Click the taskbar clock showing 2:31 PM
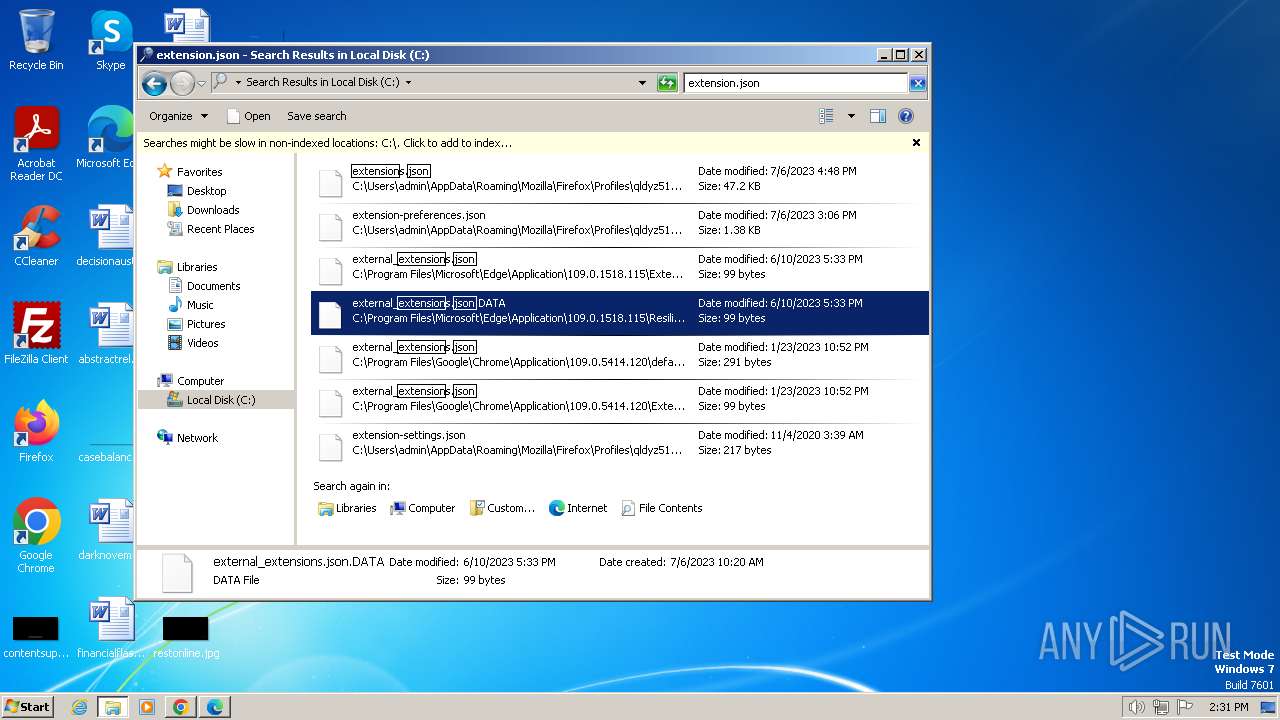 click(x=1228, y=707)
